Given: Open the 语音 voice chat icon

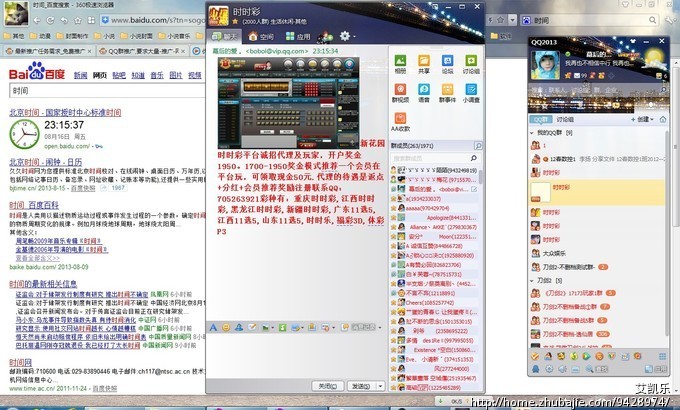Looking at the screenshot, I should tap(424, 92).
